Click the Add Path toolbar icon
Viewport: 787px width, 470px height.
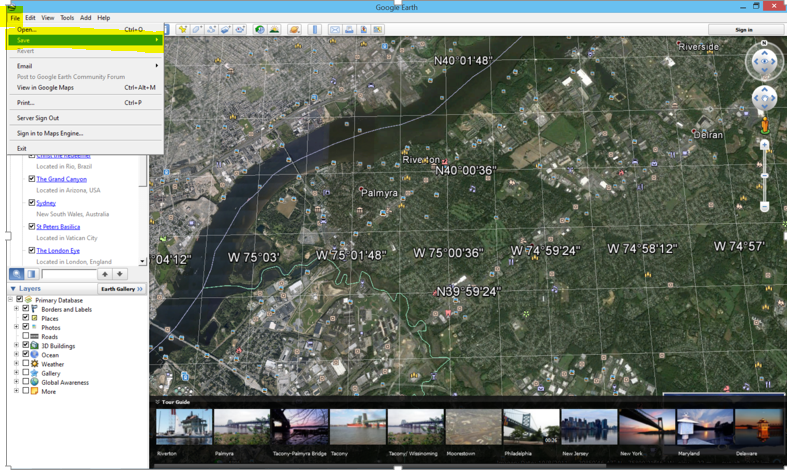pyautogui.click(x=211, y=30)
